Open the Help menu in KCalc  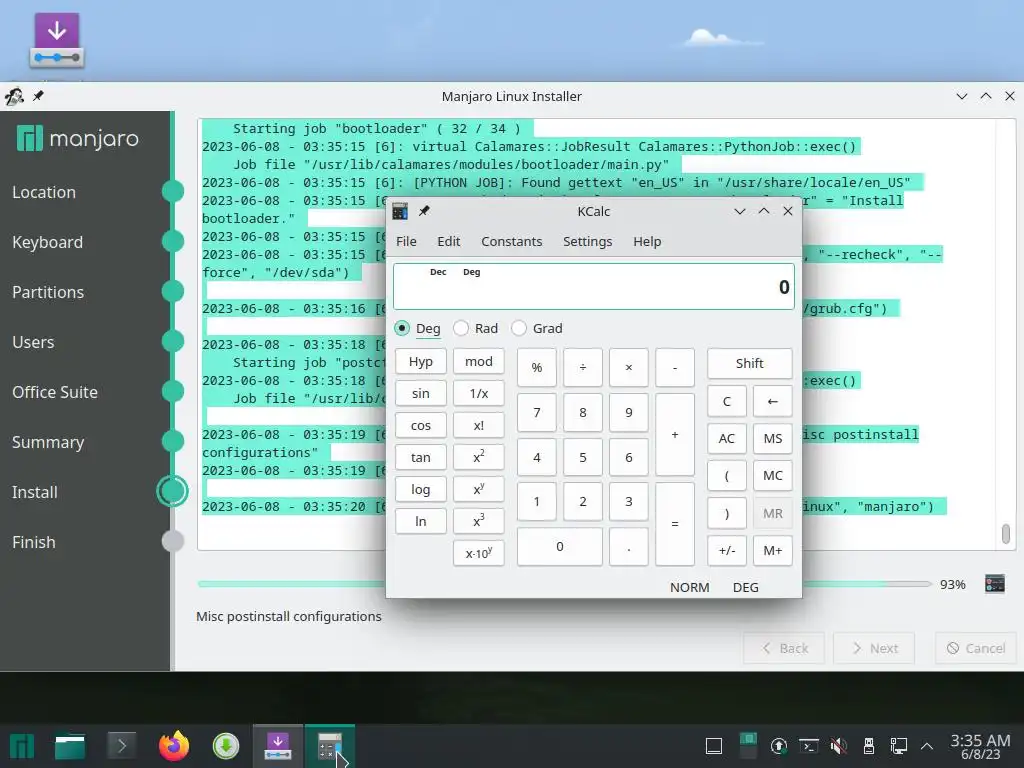(647, 242)
